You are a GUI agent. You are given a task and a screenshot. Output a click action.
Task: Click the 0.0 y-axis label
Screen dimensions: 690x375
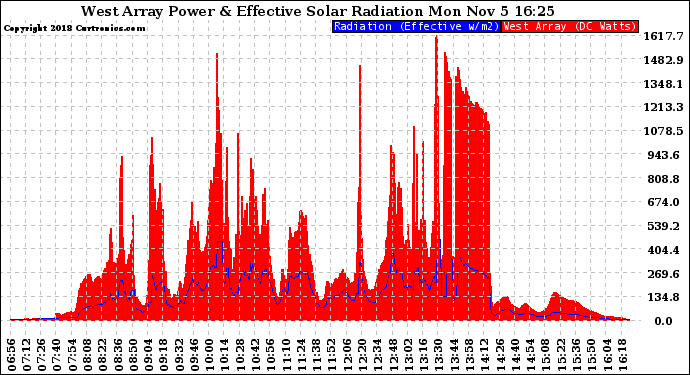click(663, 321)
